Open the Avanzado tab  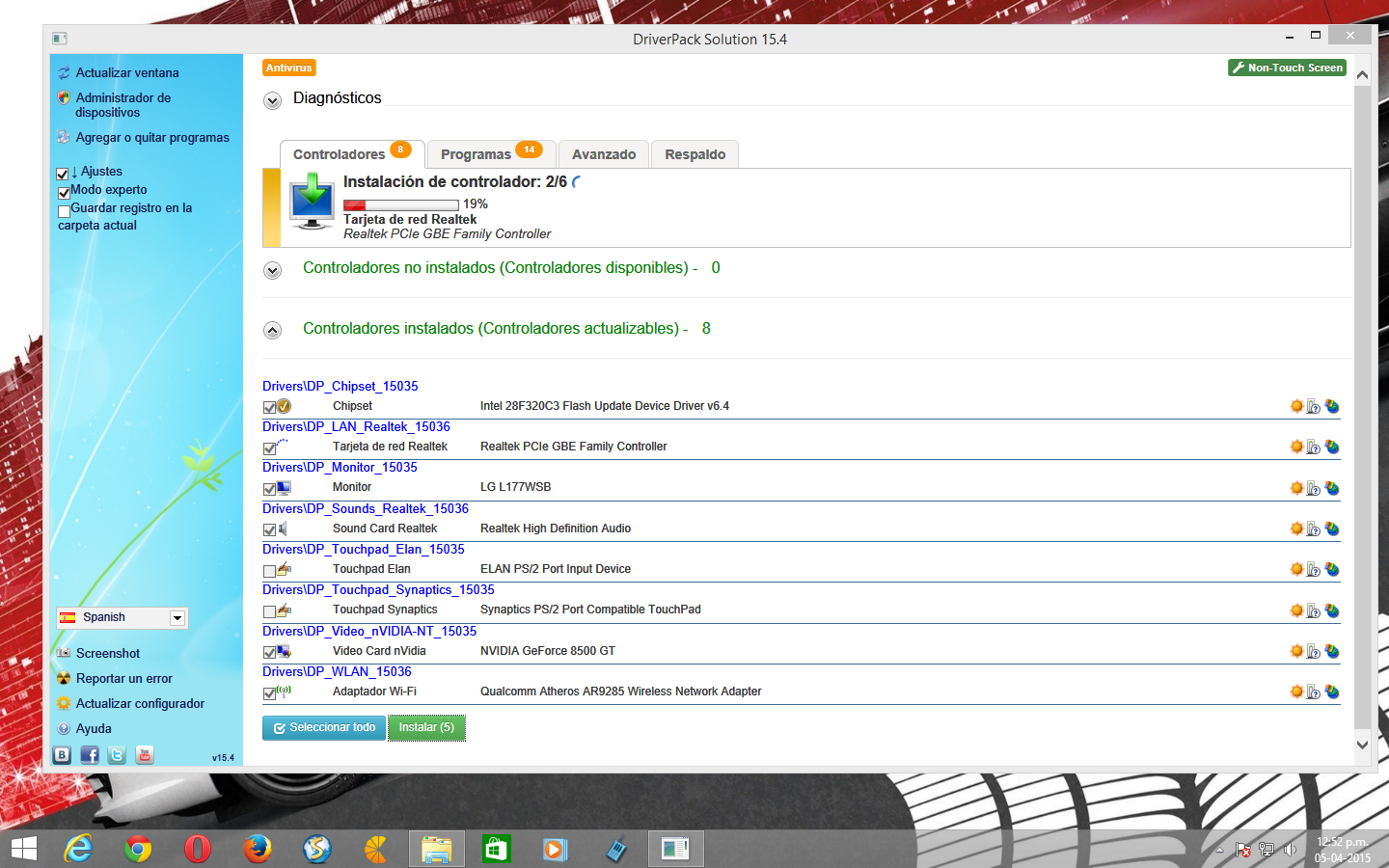604,154
